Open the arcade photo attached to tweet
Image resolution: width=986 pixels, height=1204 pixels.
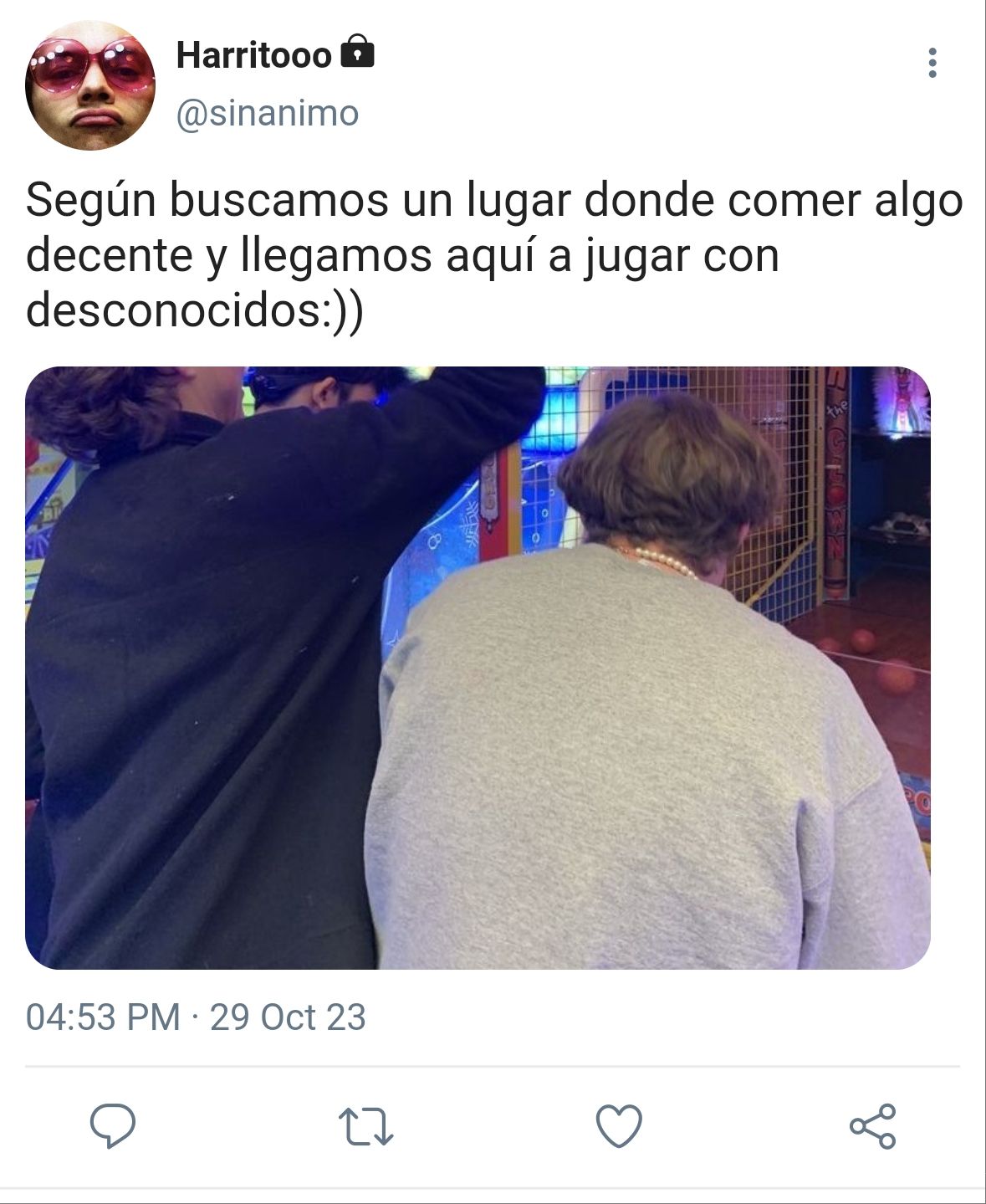point(478,668)
